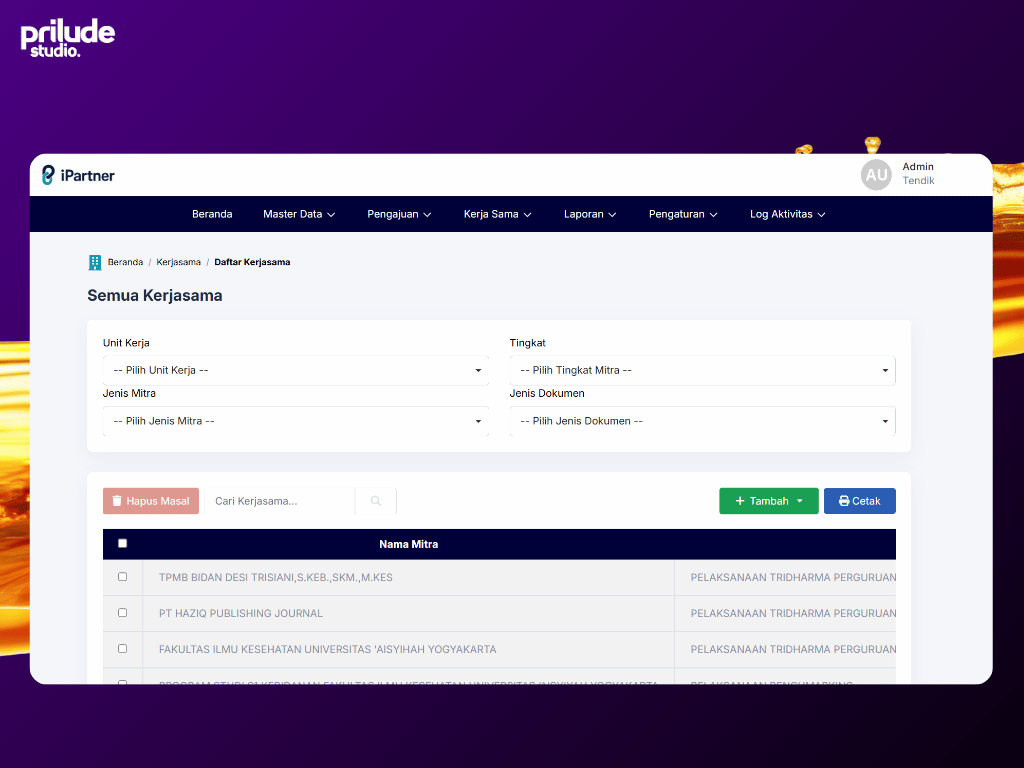Click the printer icon on Cetak

pyautogui.click(x=844, y=501)
